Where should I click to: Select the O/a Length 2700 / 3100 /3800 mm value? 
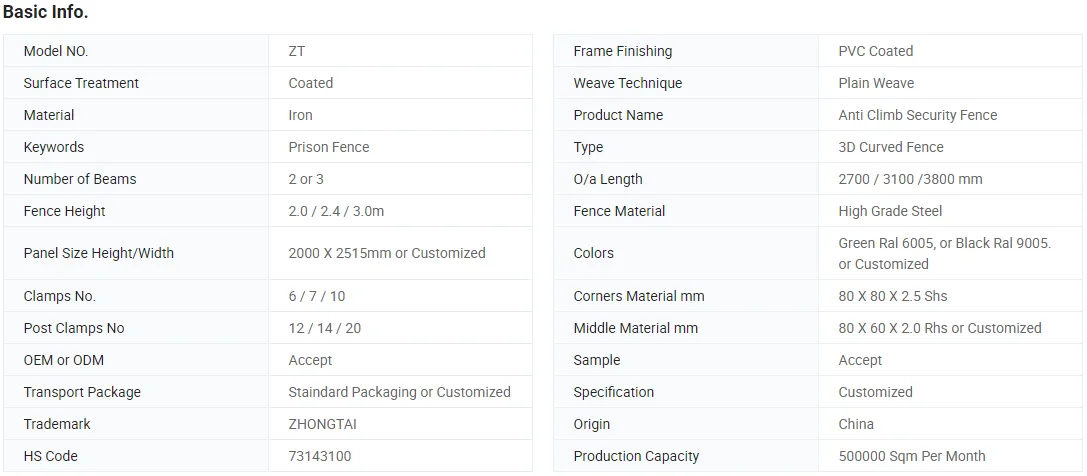(x=910, y=179)
